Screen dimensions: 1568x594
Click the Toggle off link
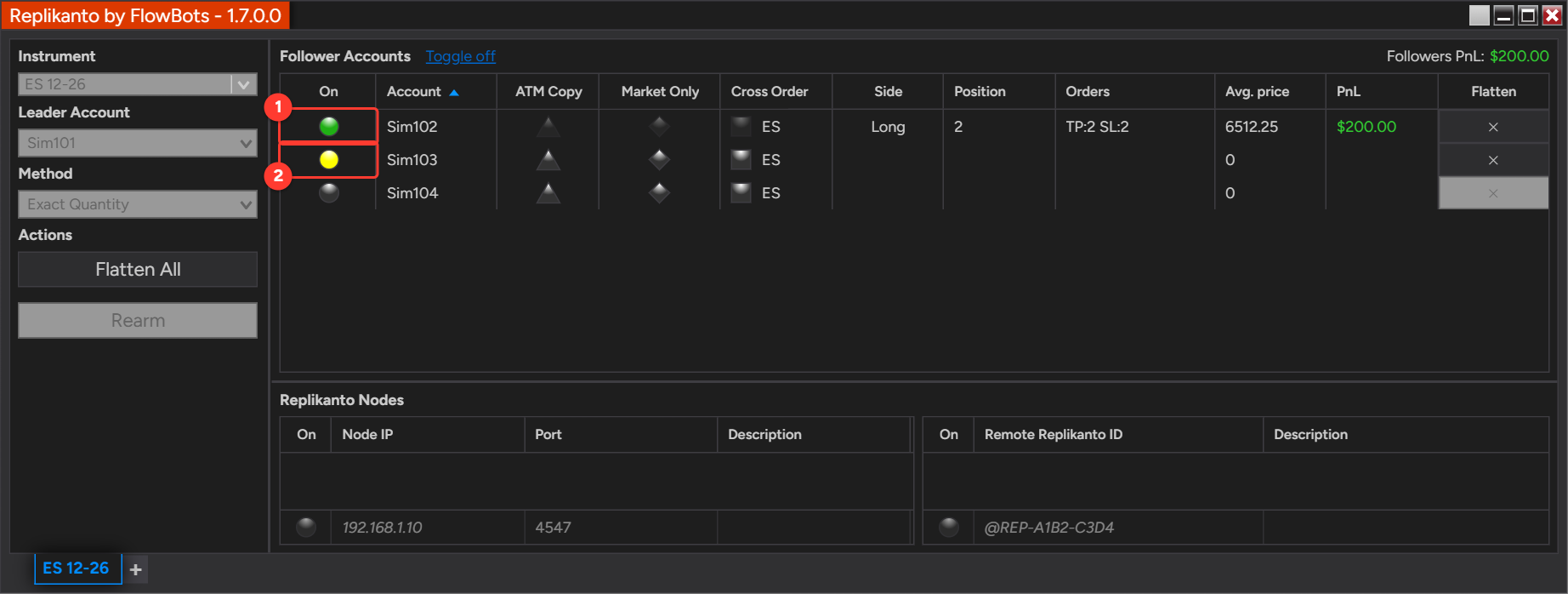(x=460, y=56)
